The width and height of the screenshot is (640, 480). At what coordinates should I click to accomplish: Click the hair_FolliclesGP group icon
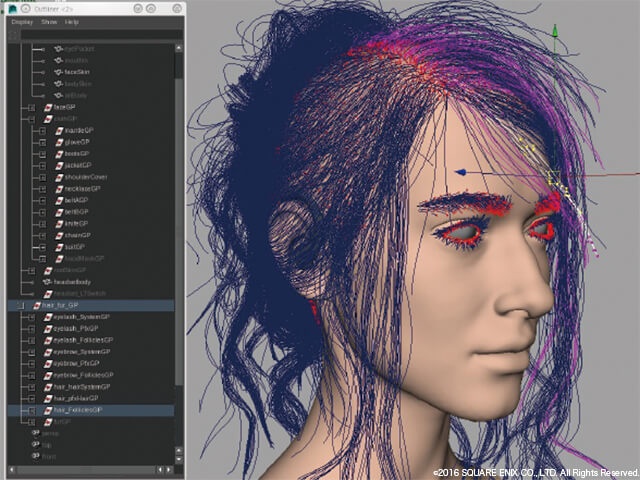pos(48,410)
